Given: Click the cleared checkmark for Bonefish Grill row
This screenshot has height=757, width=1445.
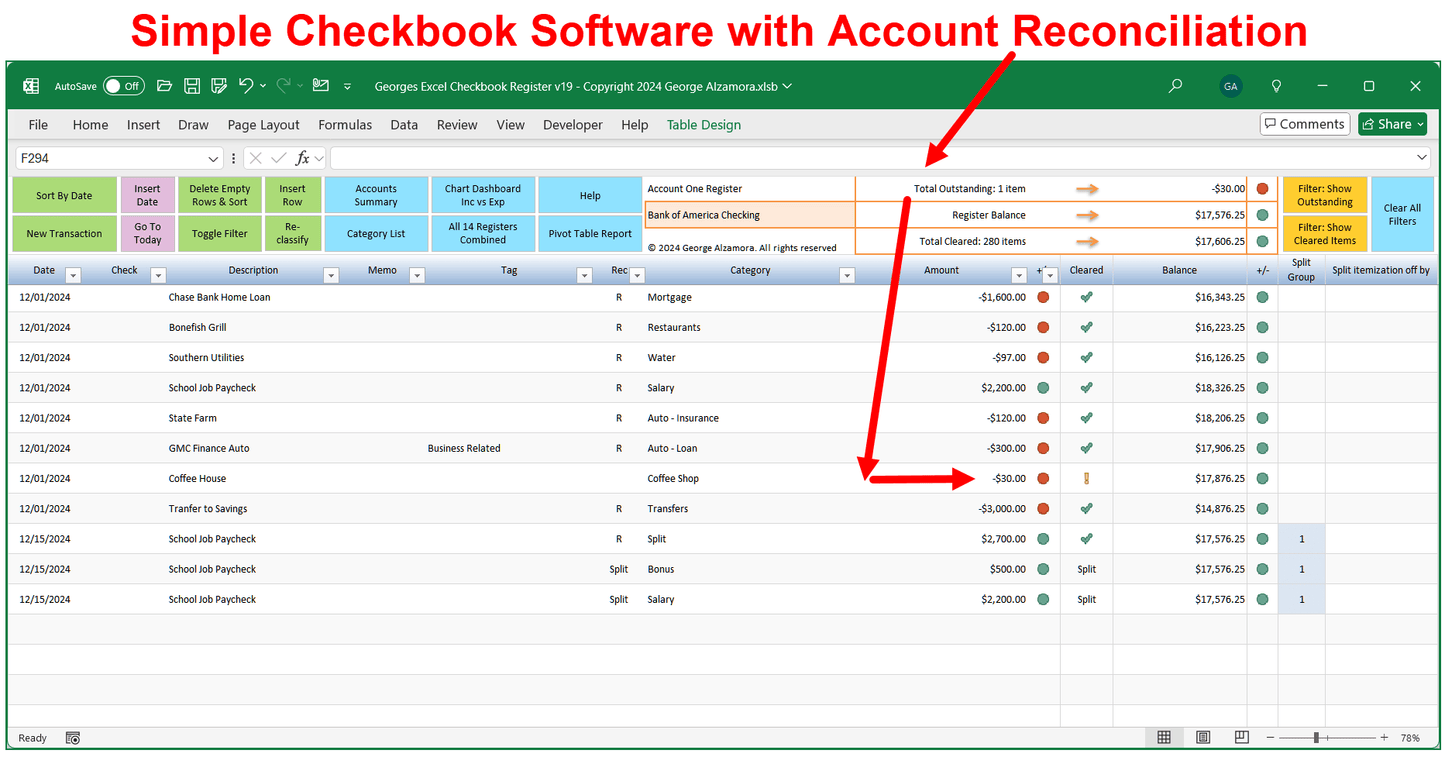Looking at the screenshot, I should [x=1086, y=327].
